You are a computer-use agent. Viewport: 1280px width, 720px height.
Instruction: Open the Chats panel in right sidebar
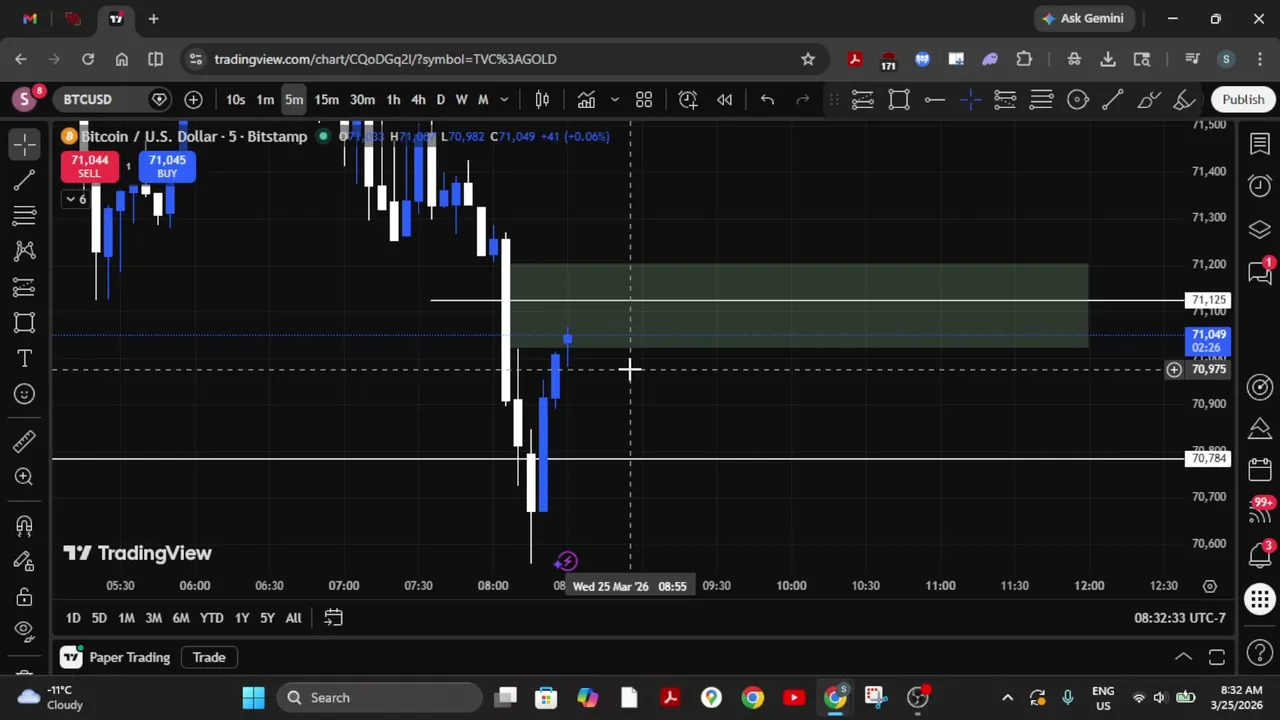1260,272
